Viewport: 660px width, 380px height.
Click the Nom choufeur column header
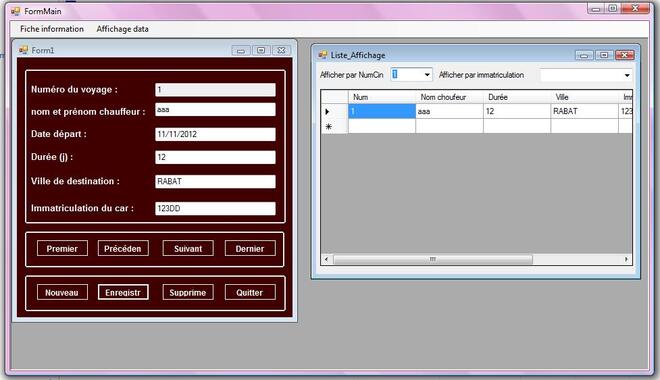[450, 97]
